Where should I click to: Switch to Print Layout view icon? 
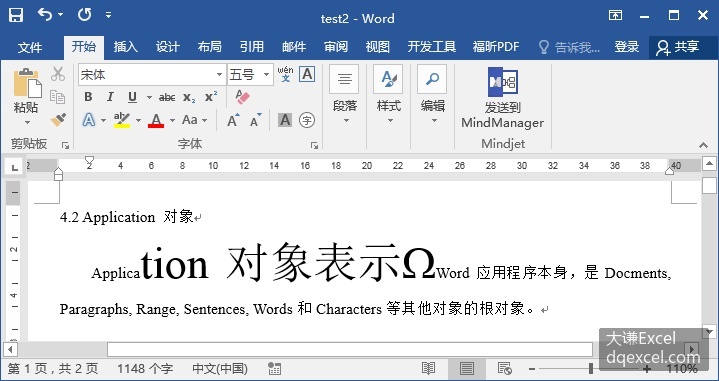pyautogui.click(x=467, y=368)
